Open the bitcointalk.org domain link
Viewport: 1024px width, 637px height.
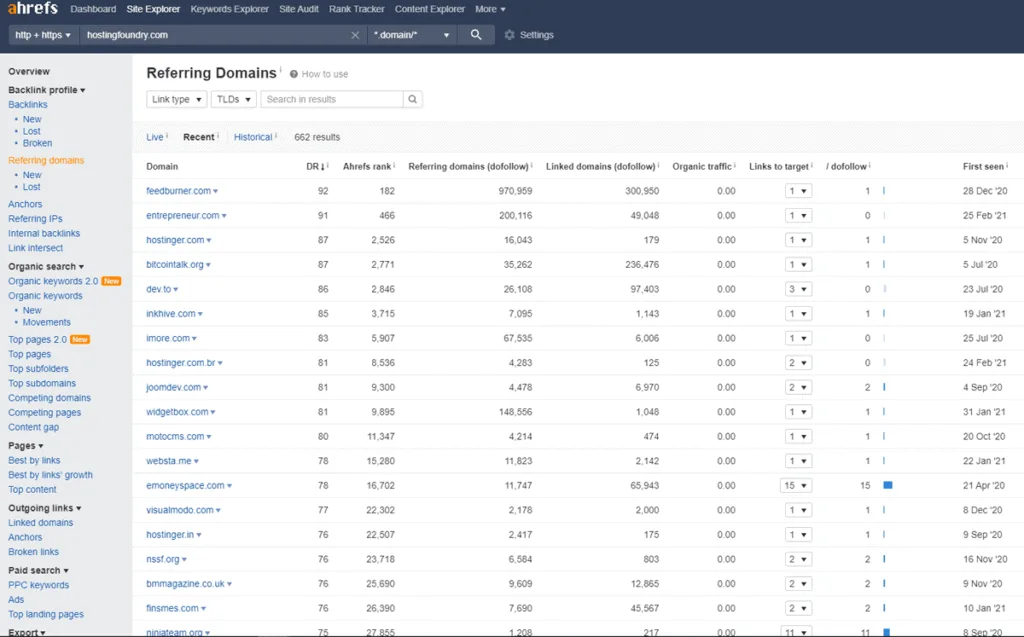click(175, 265)
